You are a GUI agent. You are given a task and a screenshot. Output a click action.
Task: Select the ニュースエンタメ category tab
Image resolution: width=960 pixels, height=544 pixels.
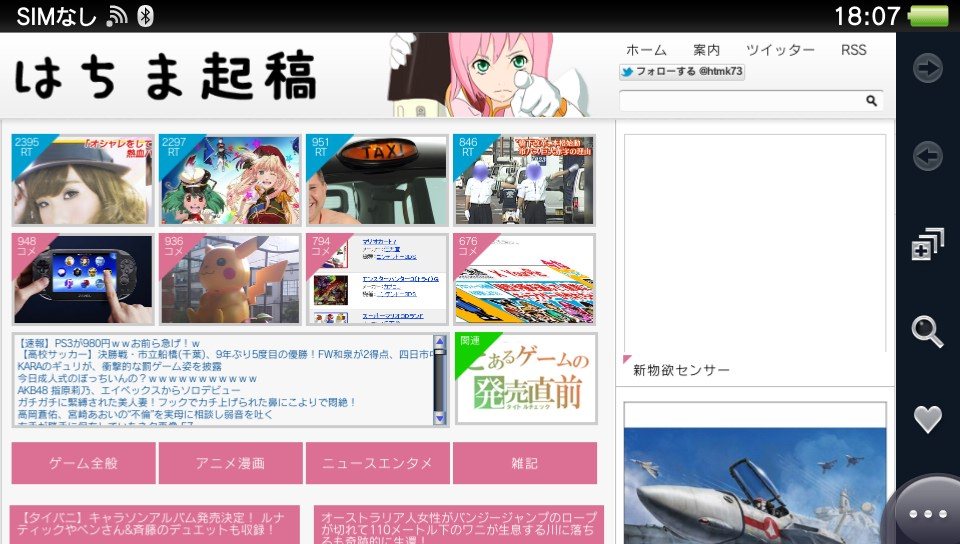pos(378,463)
